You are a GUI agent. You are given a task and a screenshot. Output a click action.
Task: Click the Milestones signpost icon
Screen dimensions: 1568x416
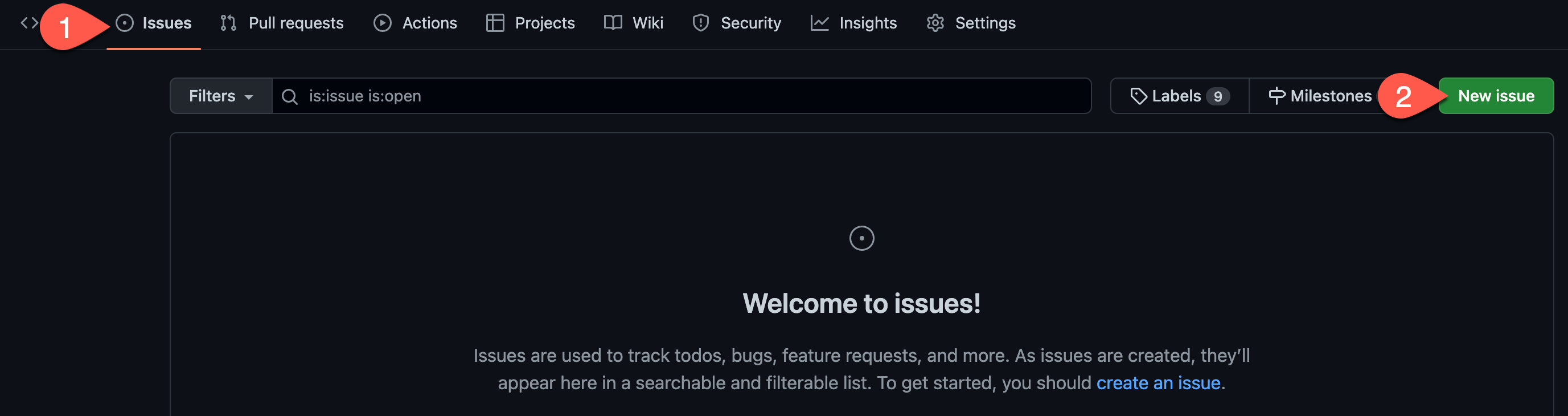(1276, 96)
